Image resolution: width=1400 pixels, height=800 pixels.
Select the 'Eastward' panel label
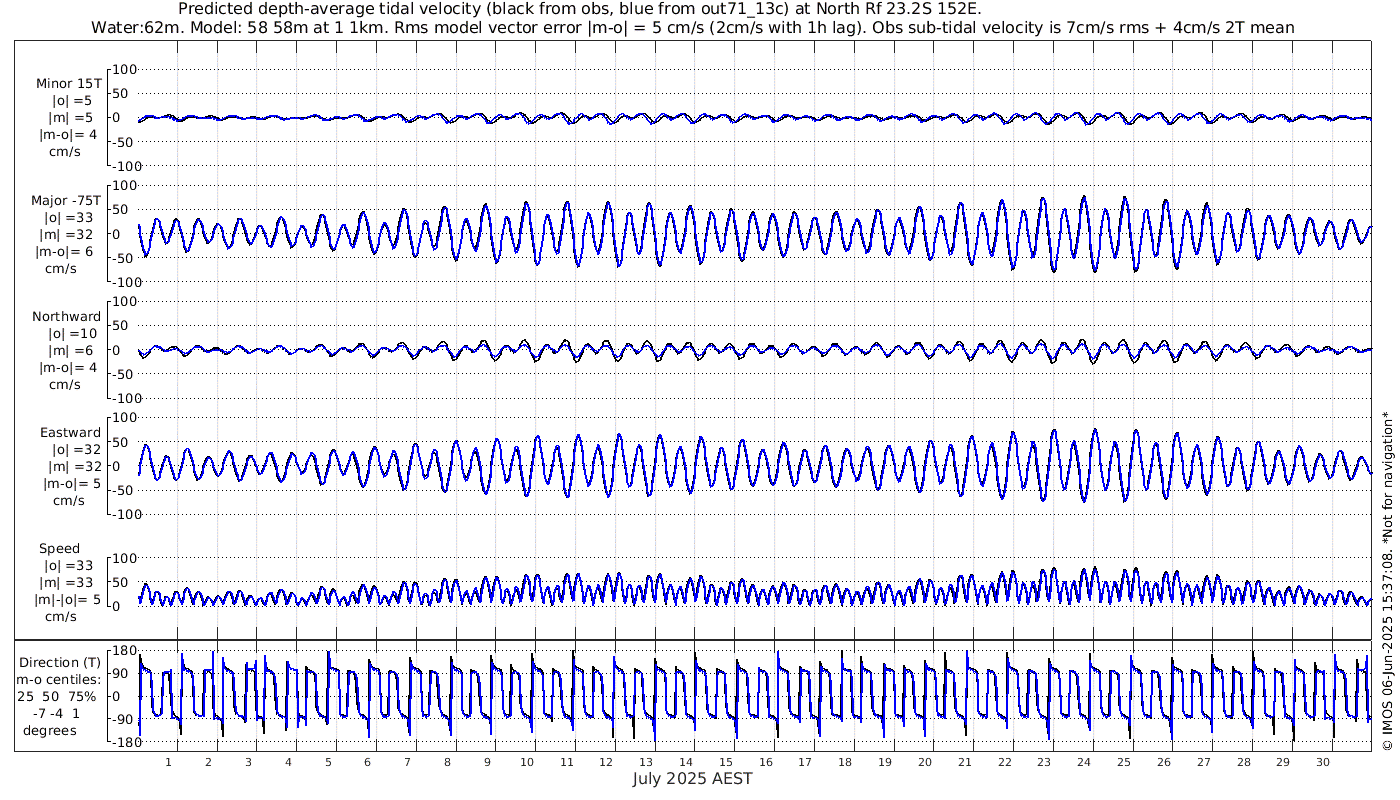[x=71, y=433]
